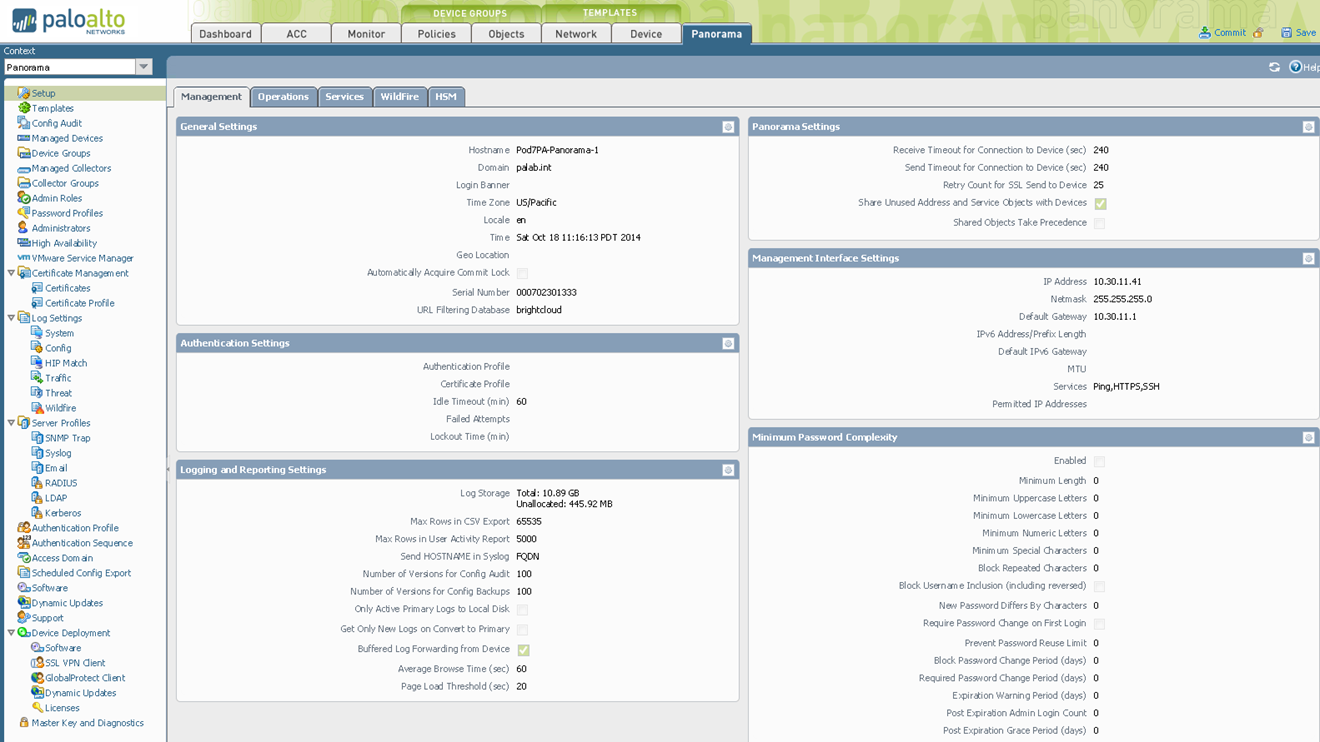Collapse the Device Deployment tree node

[11, 633]
